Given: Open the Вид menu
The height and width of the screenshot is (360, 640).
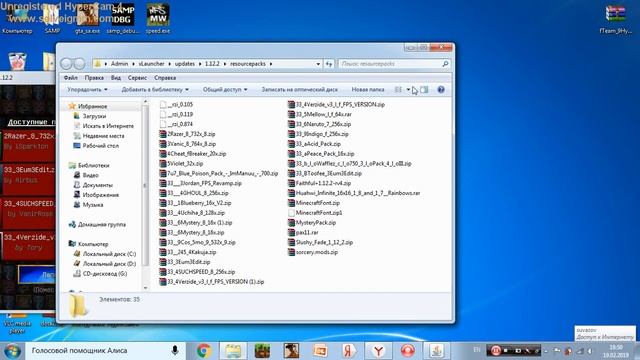Looking at the screenshot, I should (116, 78).
